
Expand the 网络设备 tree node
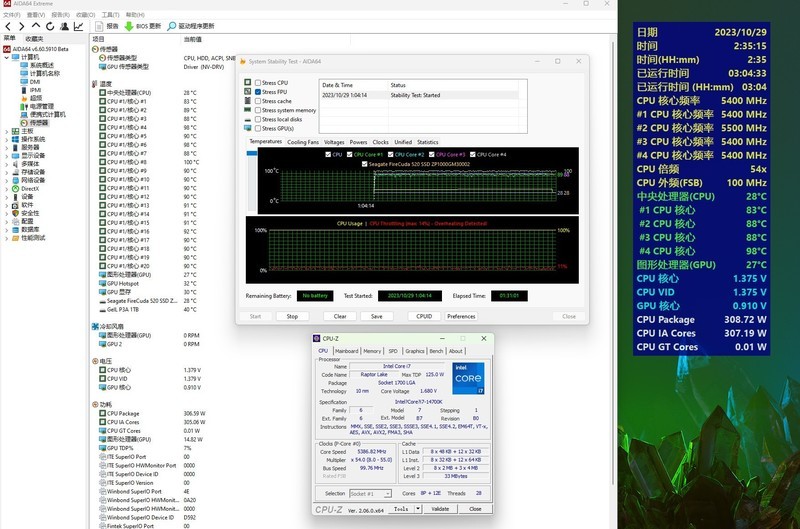7,180
